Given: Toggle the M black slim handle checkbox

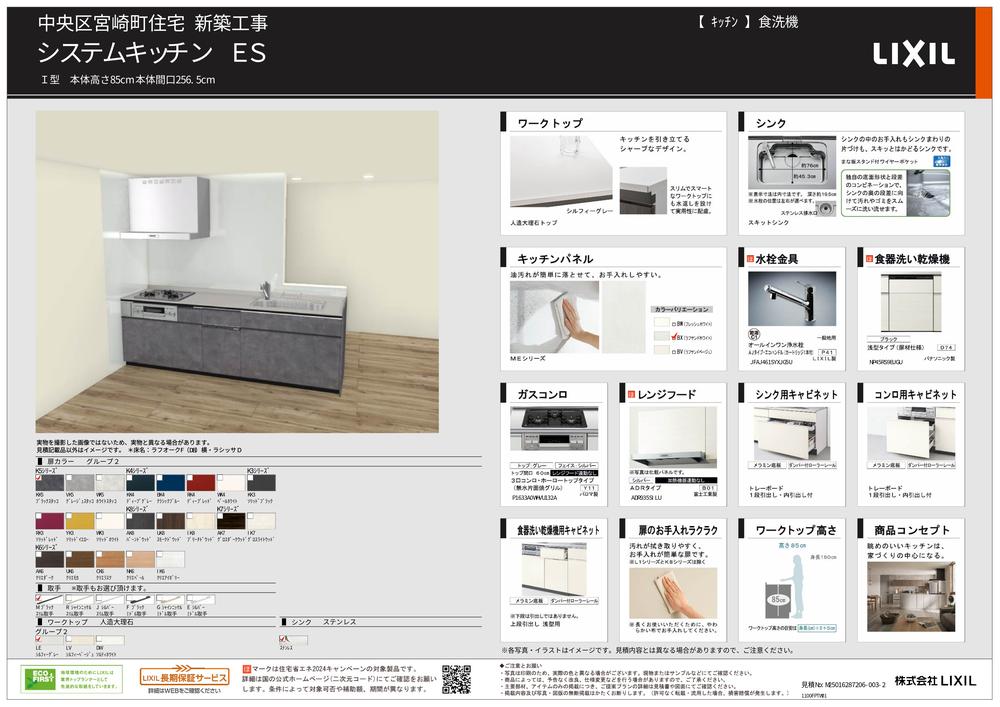Looking at the screenshot, I should [x=38, y=598].
